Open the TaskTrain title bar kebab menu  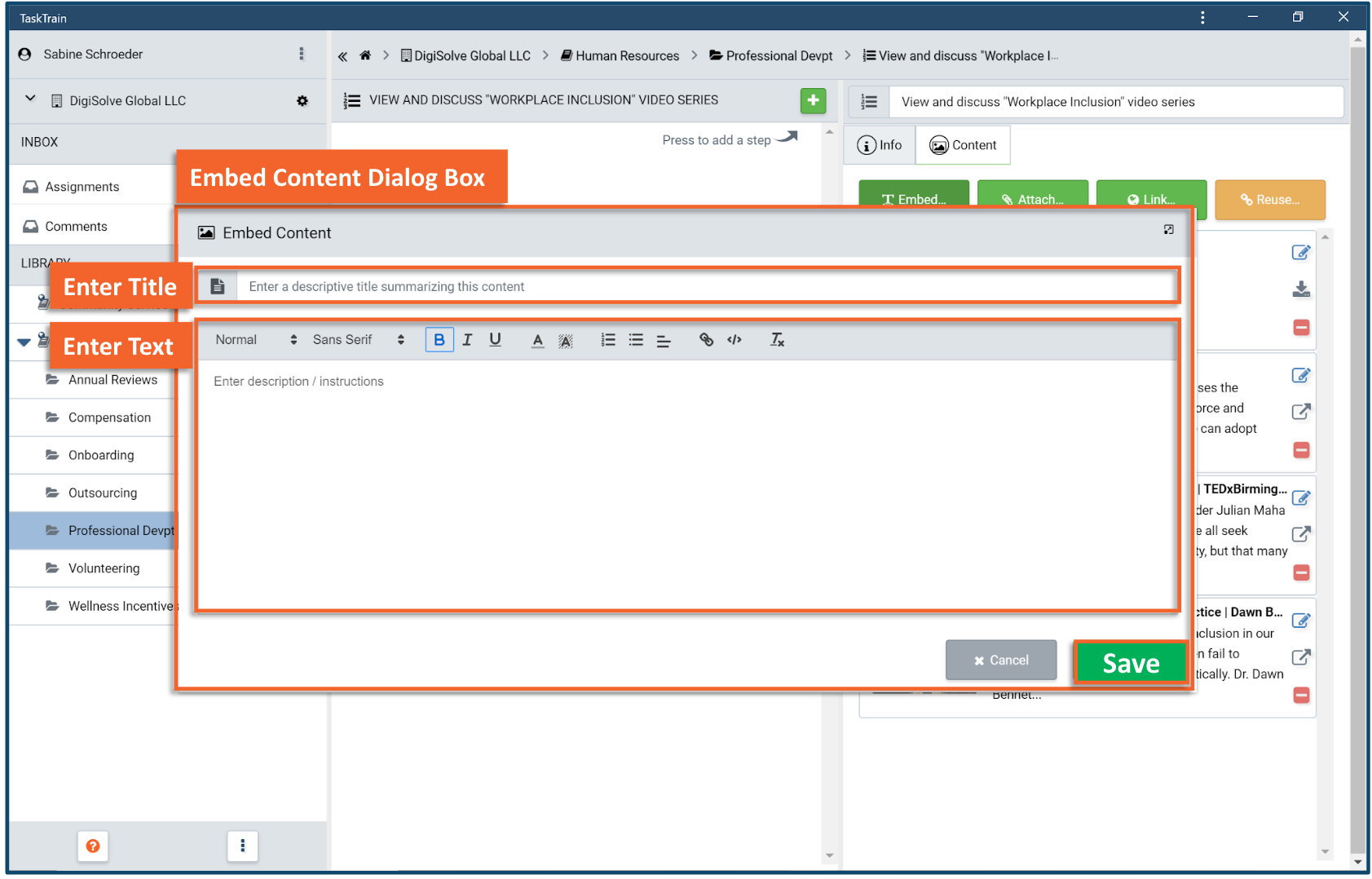(1202, 17)
